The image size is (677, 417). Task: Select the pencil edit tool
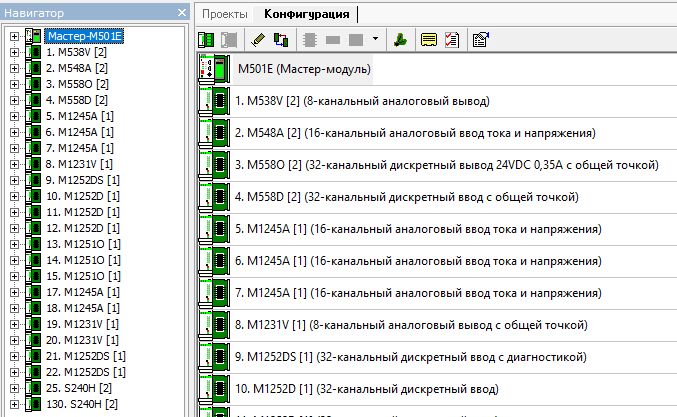pyautogui.click(x=258, y=40)
